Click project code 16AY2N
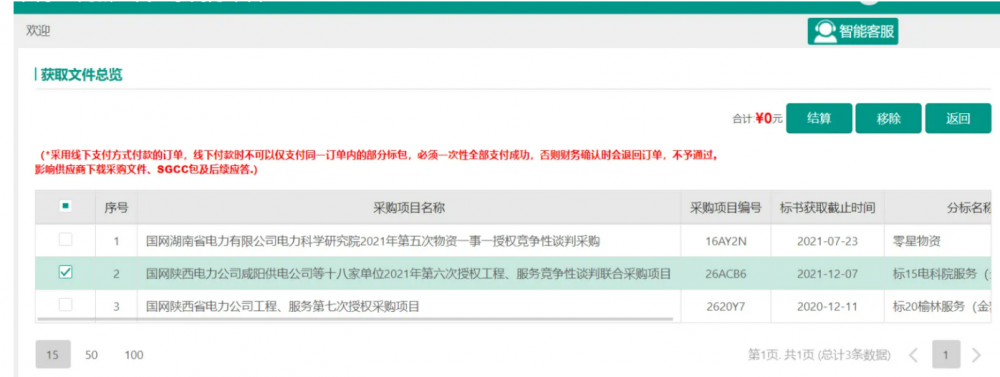Screen dimensions: 1000x377 coord(726,241)
